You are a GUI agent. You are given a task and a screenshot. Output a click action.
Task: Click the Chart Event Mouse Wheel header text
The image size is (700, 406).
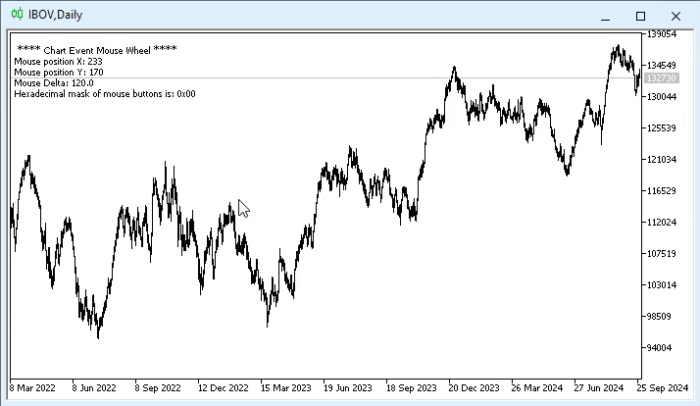click(x=97, y=50)
